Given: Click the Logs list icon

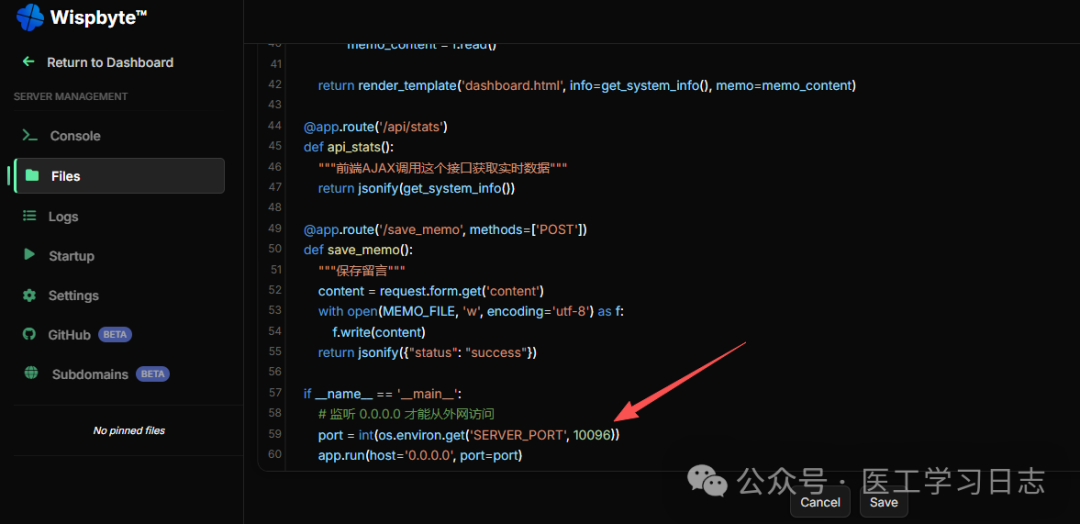Looking at the screenshot, I should [x=30, y=216].
